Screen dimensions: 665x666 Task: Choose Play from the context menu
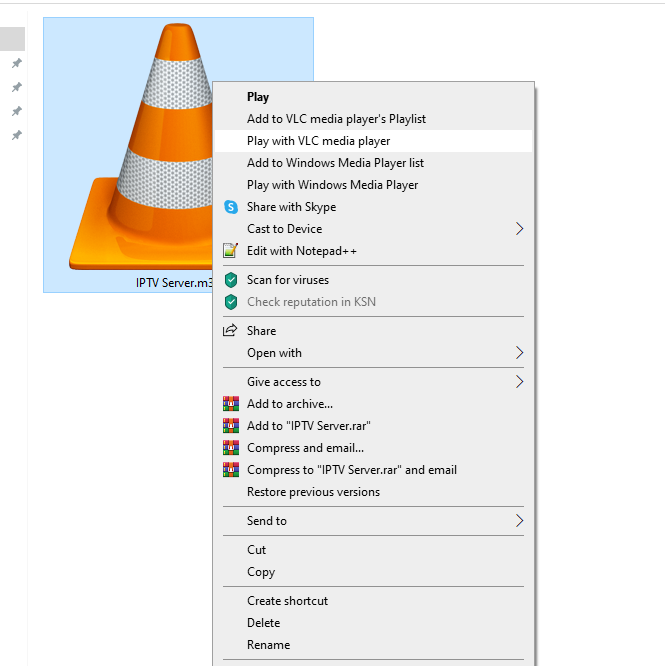click(x=373, y=97)
